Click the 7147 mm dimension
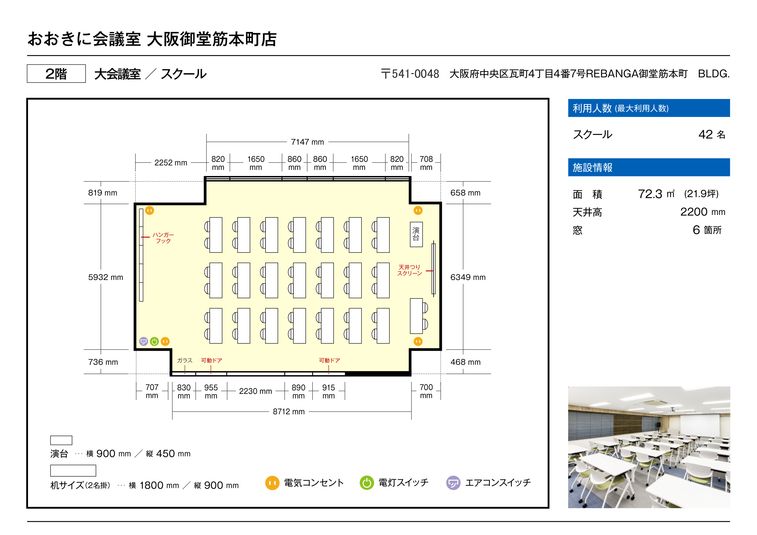Image resolution: width=757 pixels, height=535 pixels. [307, 142]
